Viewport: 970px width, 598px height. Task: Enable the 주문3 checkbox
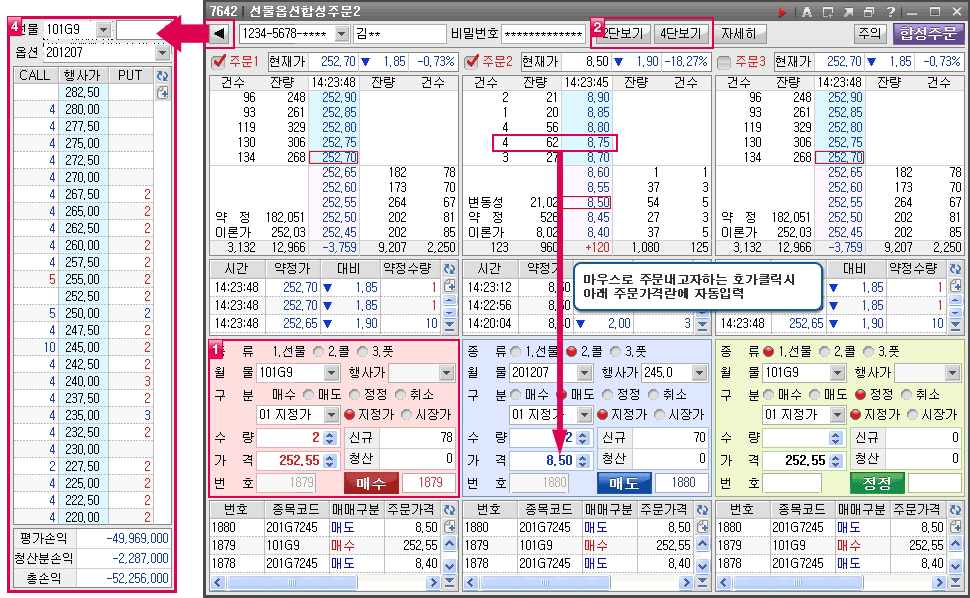coord(724,61)
